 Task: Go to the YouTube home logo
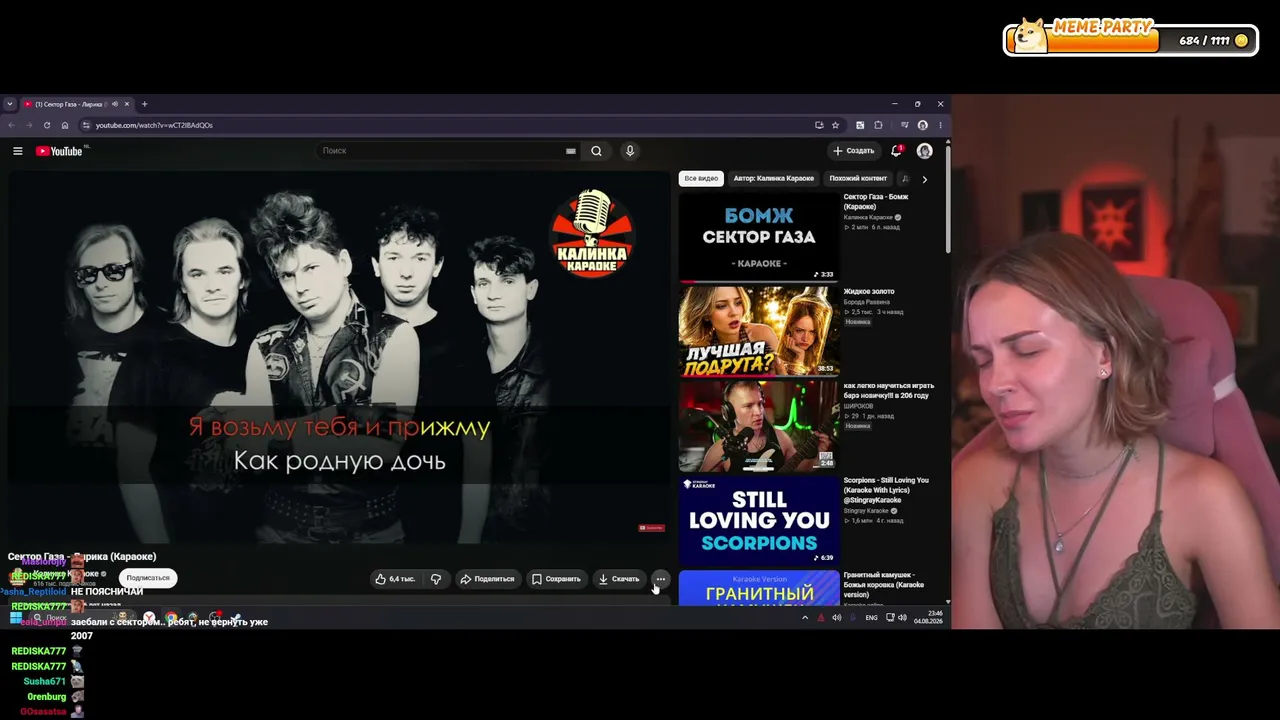[59, 151]
